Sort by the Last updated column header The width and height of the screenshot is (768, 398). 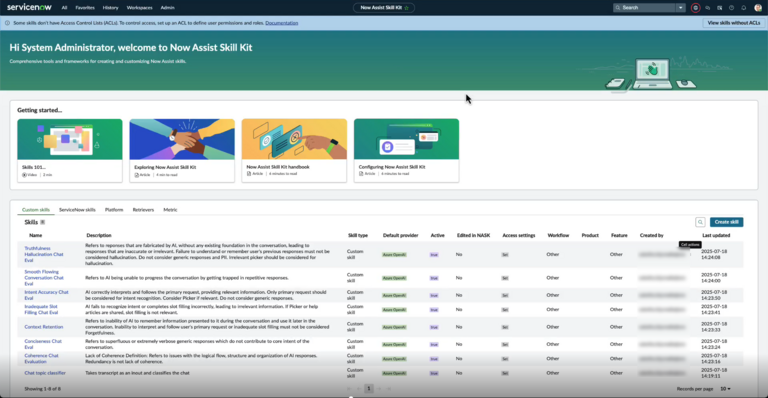pos(716,235)
